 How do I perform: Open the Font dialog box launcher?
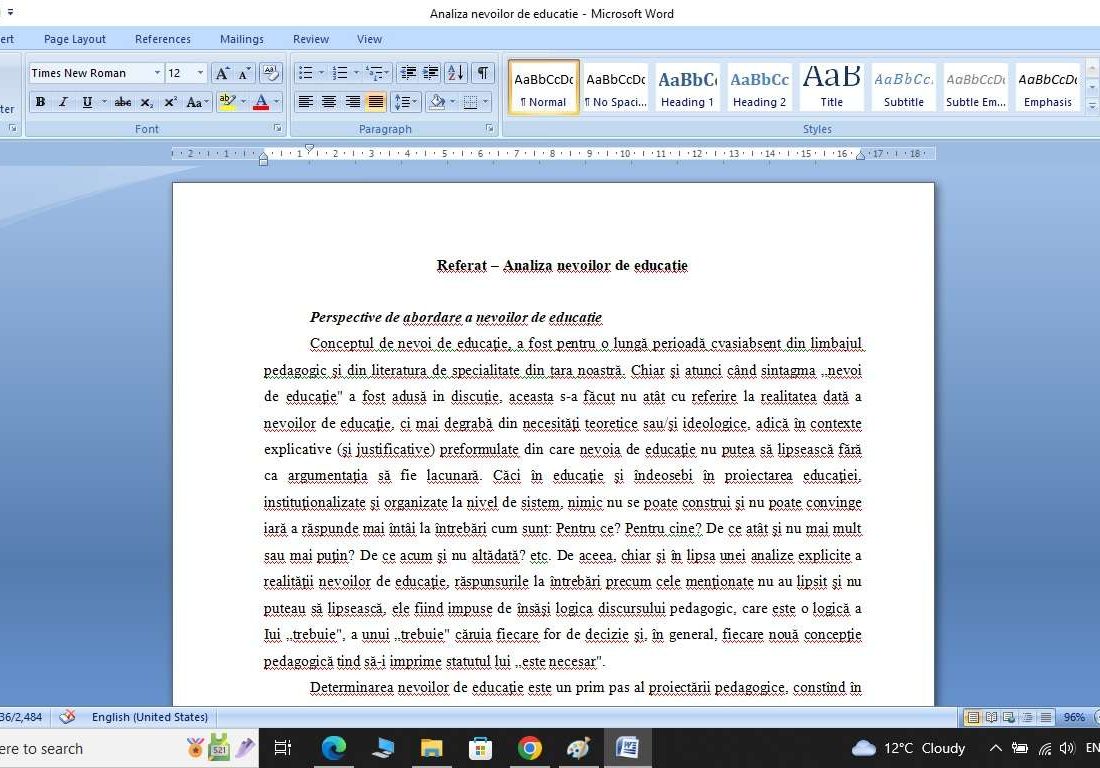click(277, 128)
